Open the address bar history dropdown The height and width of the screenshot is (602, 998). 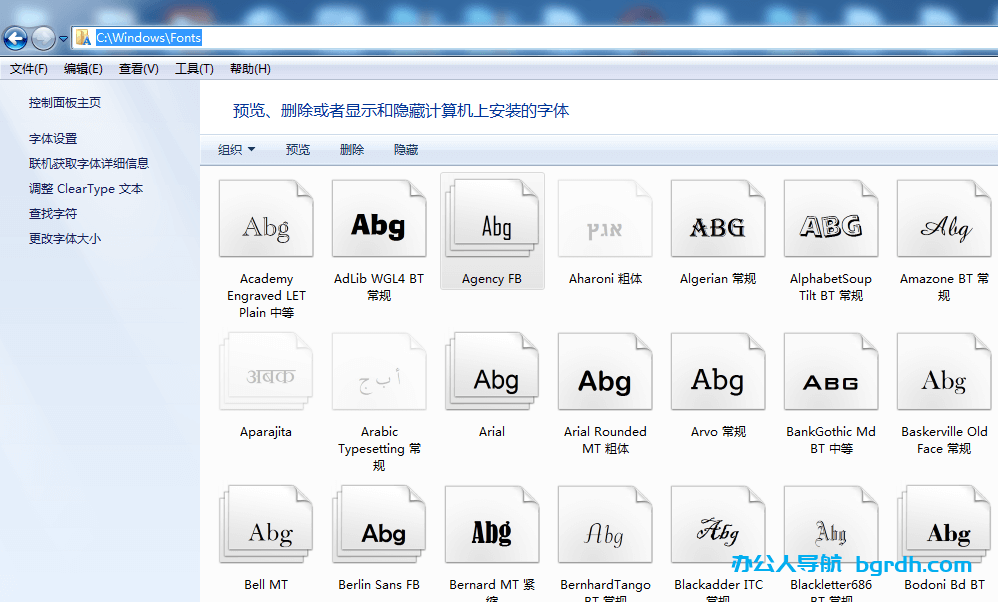pos(62,37)
